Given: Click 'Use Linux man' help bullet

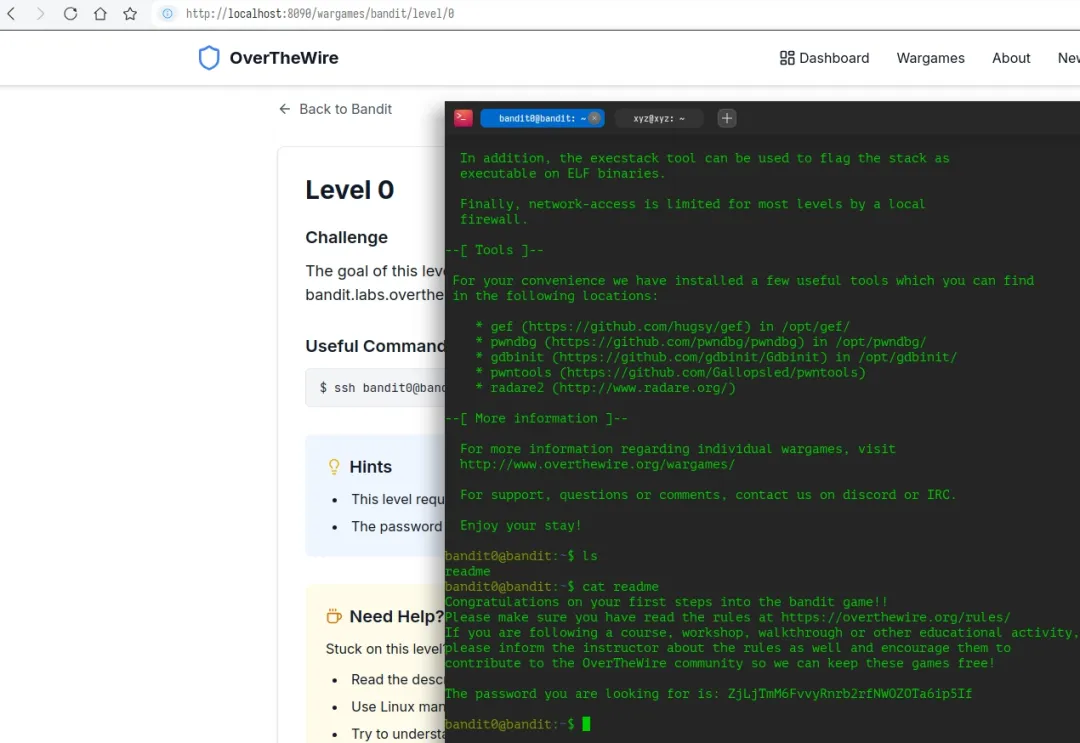Looking at the screenshot, I should 397,707.
